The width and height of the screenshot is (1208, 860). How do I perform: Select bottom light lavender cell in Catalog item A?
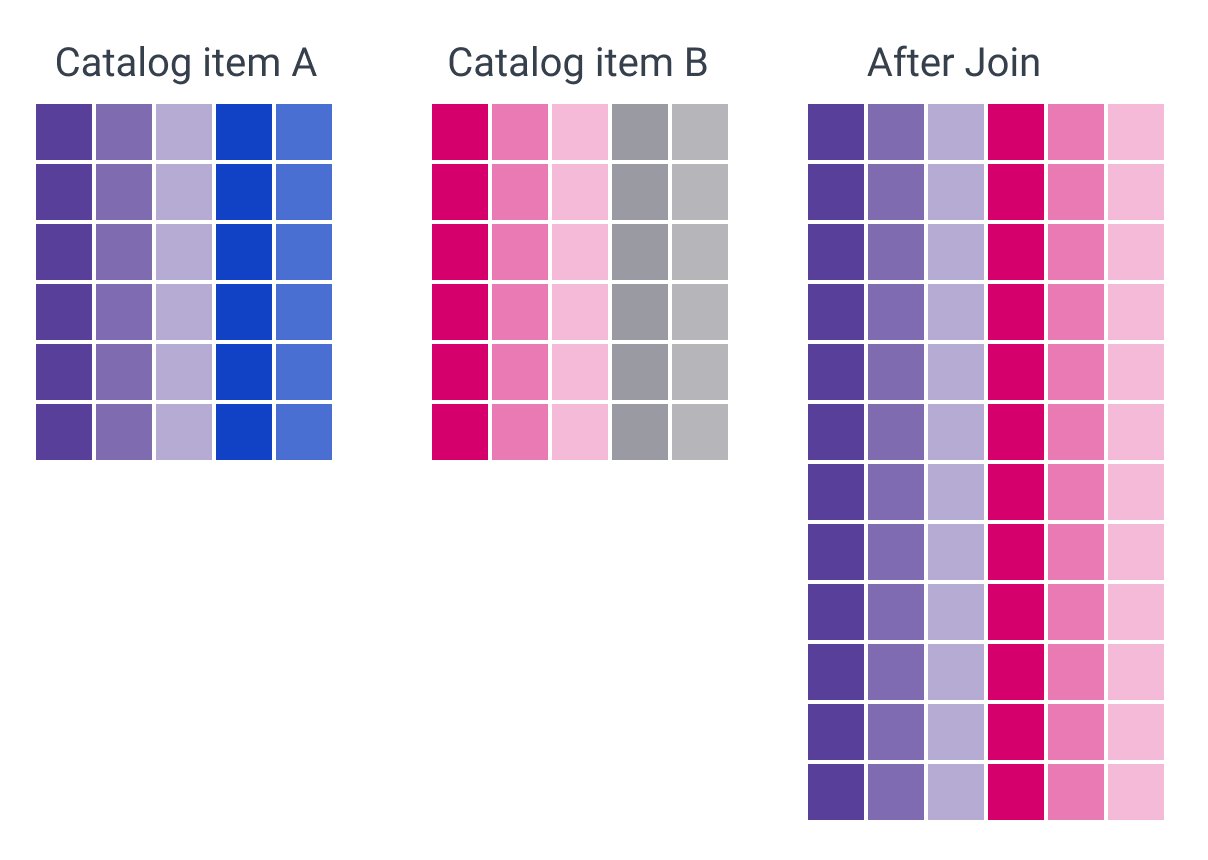tap(184, 432)
